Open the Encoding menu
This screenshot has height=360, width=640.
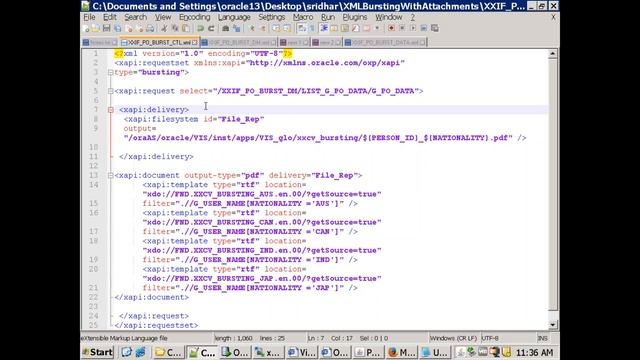(194, 17)
